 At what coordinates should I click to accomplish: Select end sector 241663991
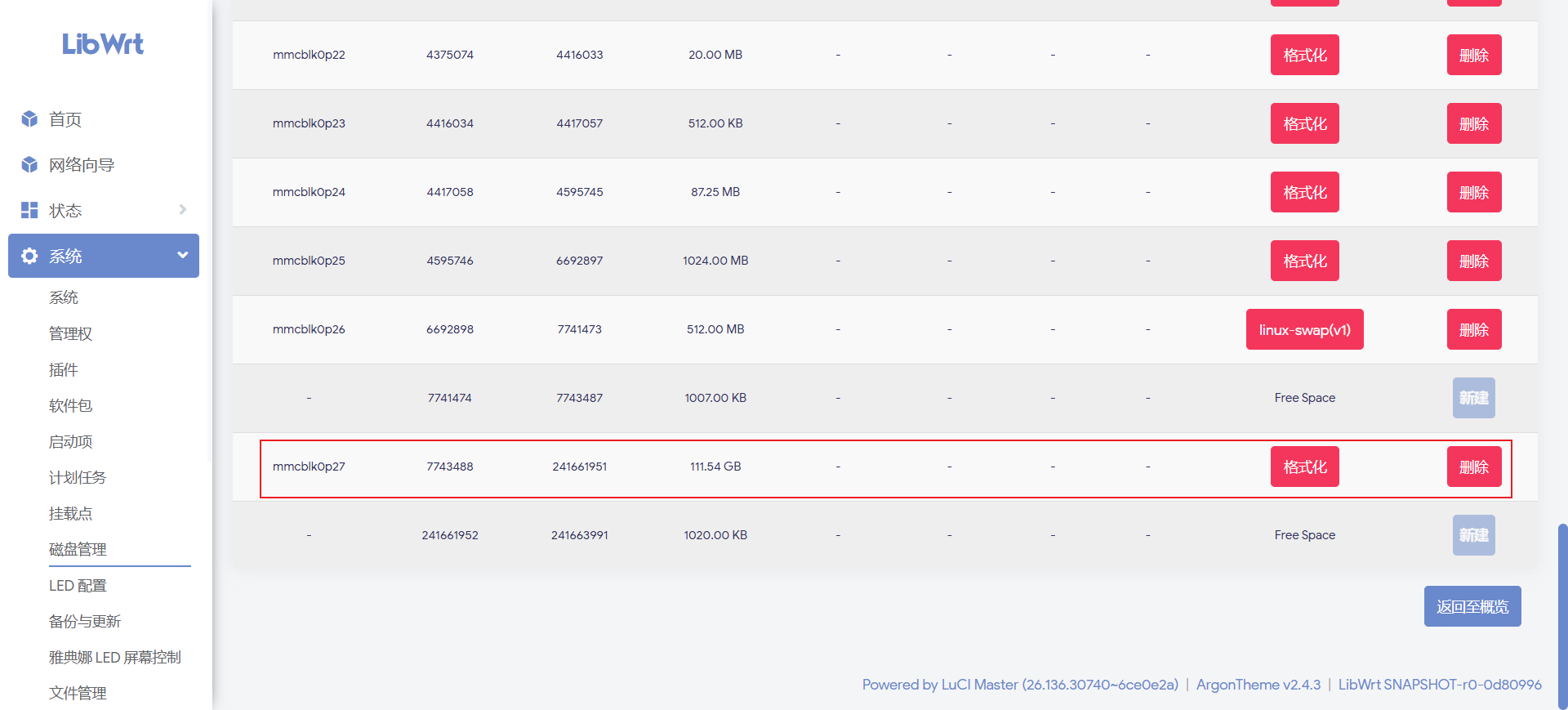pos(580,535)
